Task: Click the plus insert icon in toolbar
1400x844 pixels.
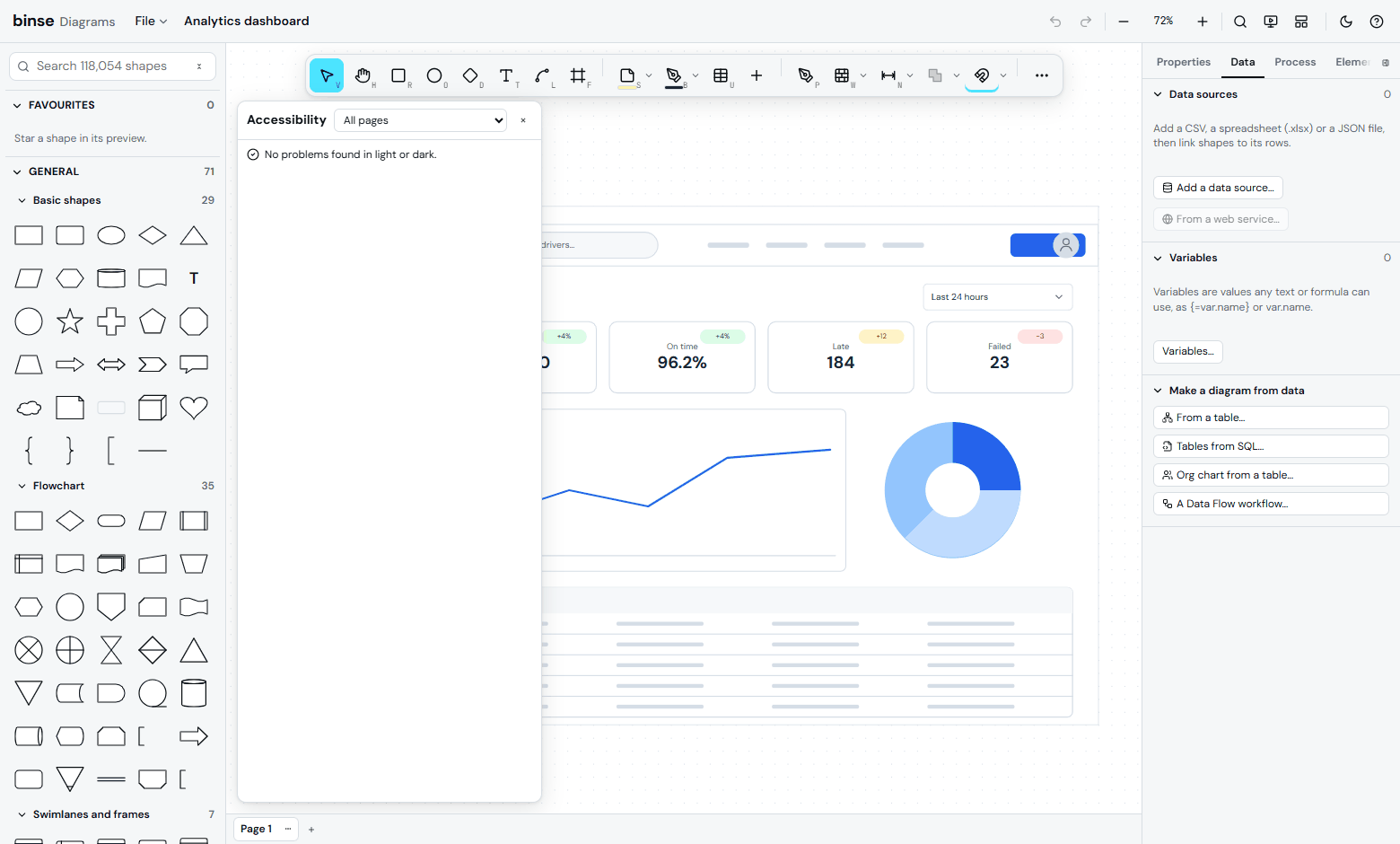Action: coord(757,75)
